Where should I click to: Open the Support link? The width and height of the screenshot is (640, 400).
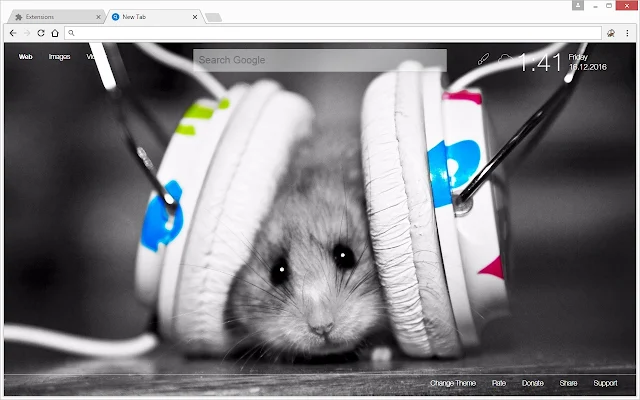[605, 383]
